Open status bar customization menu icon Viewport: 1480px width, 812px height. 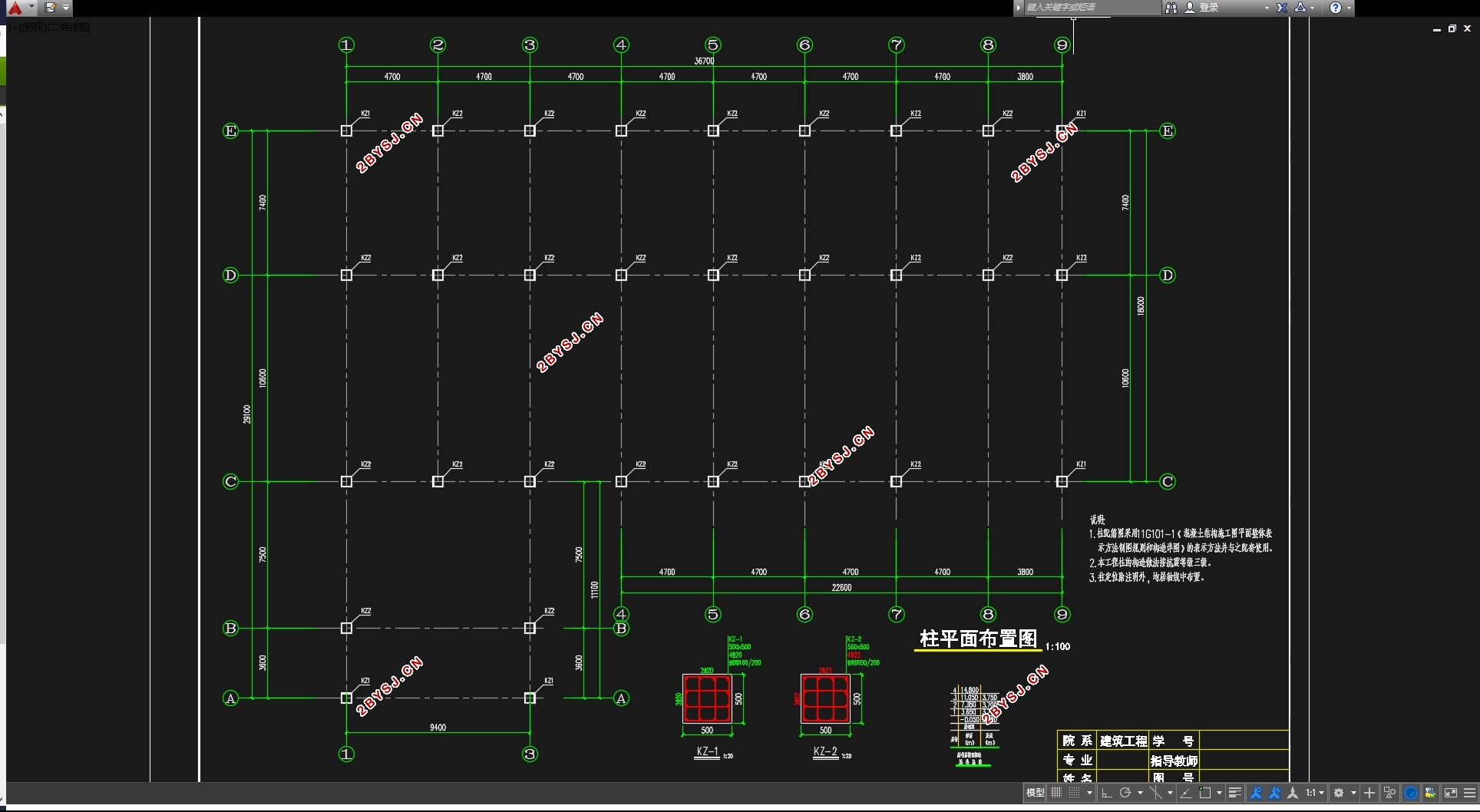[x=1470, y=793]
